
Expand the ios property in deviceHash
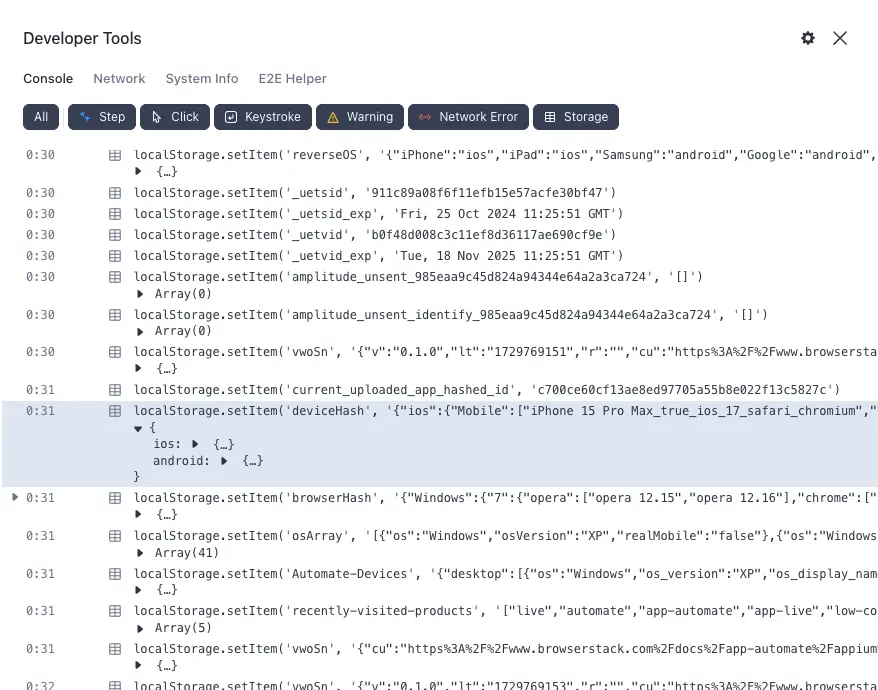[x=196, y=444]
